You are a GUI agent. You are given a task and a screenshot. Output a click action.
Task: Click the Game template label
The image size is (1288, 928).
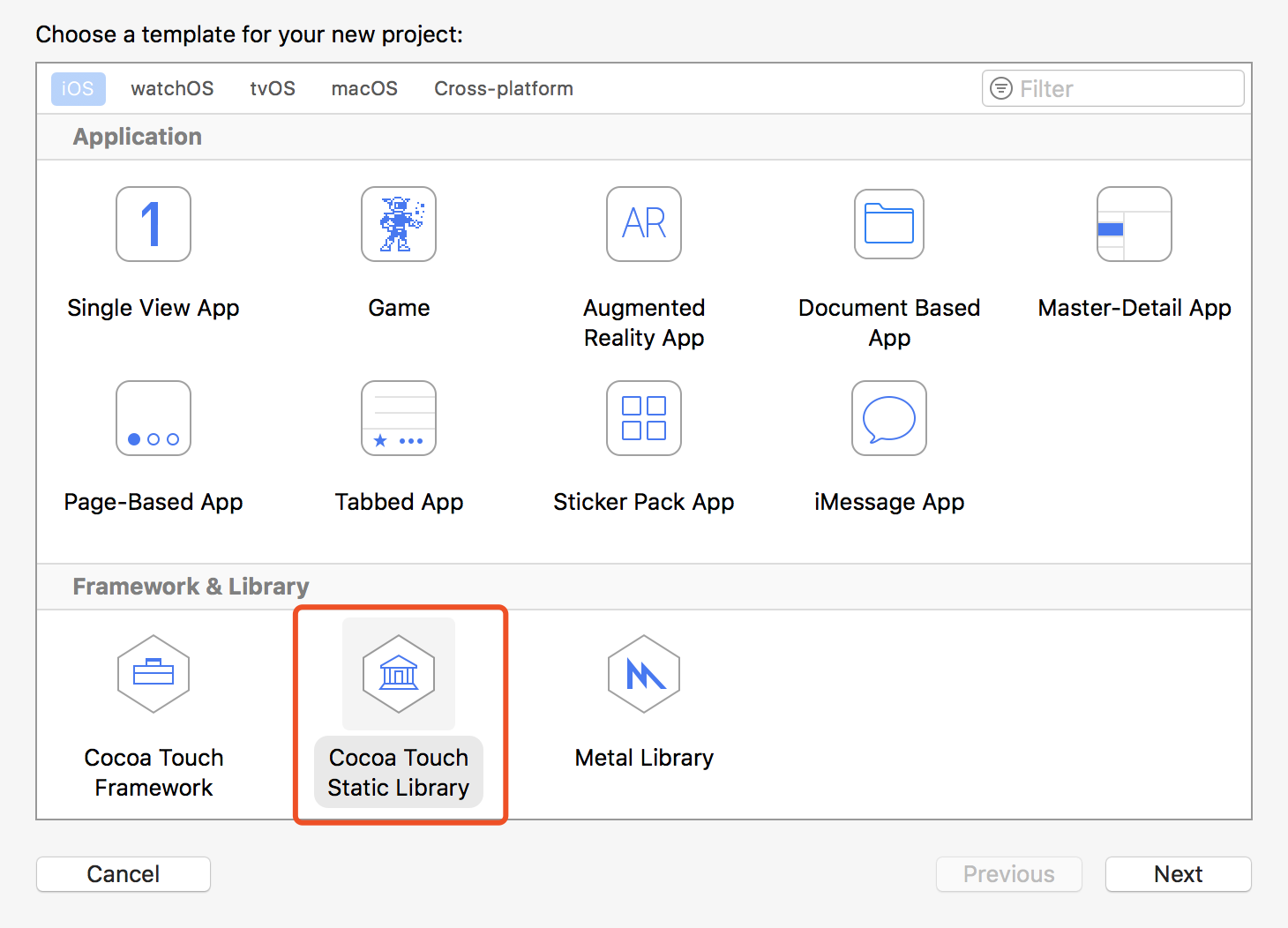[399, 308]
